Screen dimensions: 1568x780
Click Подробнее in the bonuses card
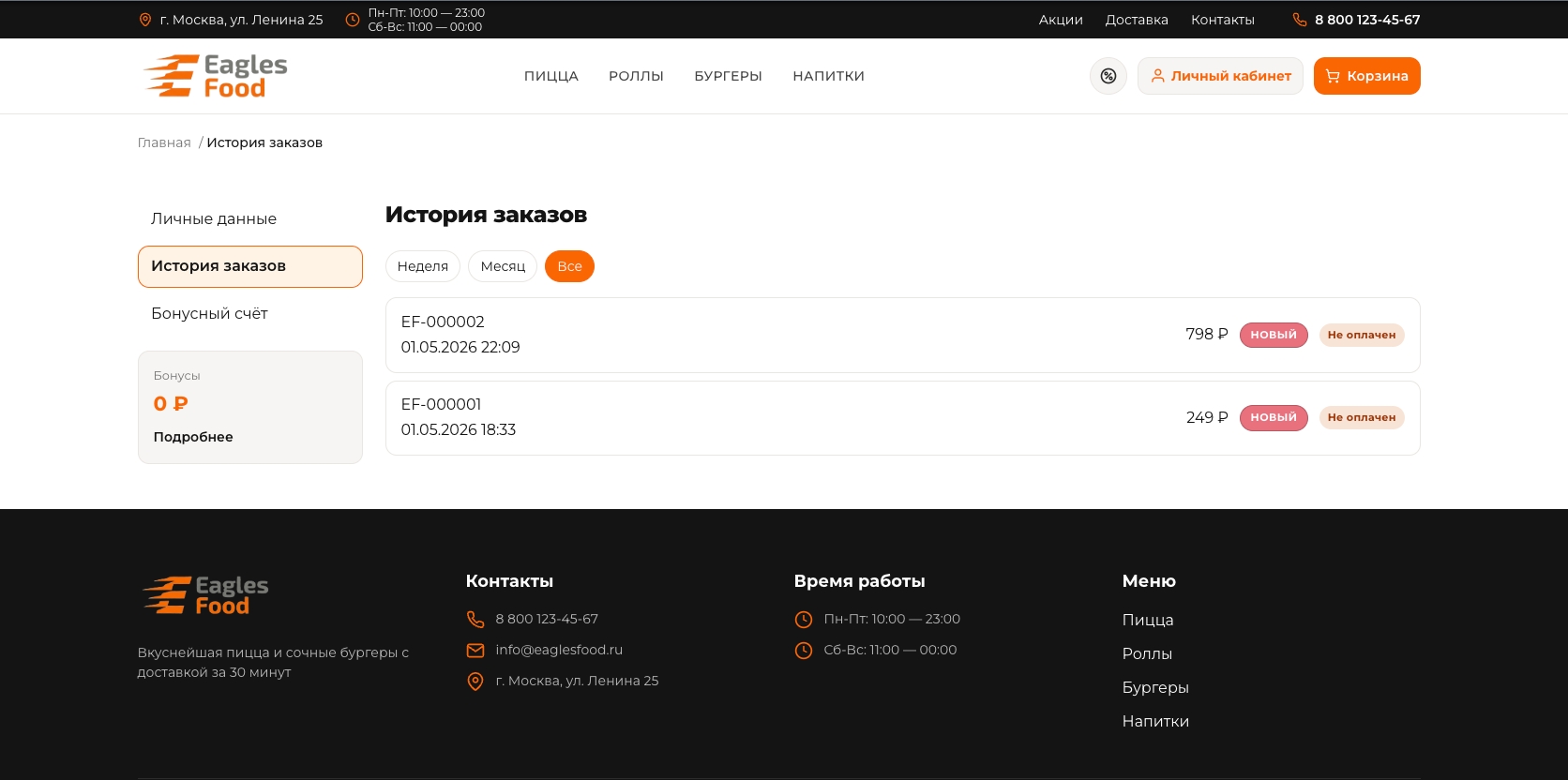193,437
